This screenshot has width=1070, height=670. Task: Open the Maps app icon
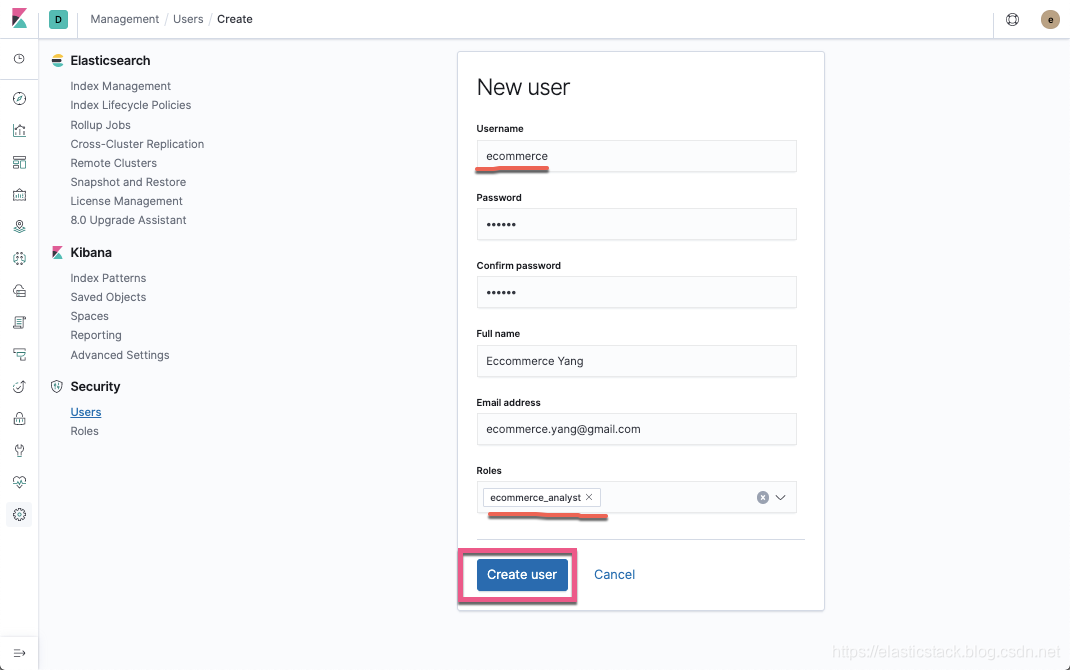(19, 227)
